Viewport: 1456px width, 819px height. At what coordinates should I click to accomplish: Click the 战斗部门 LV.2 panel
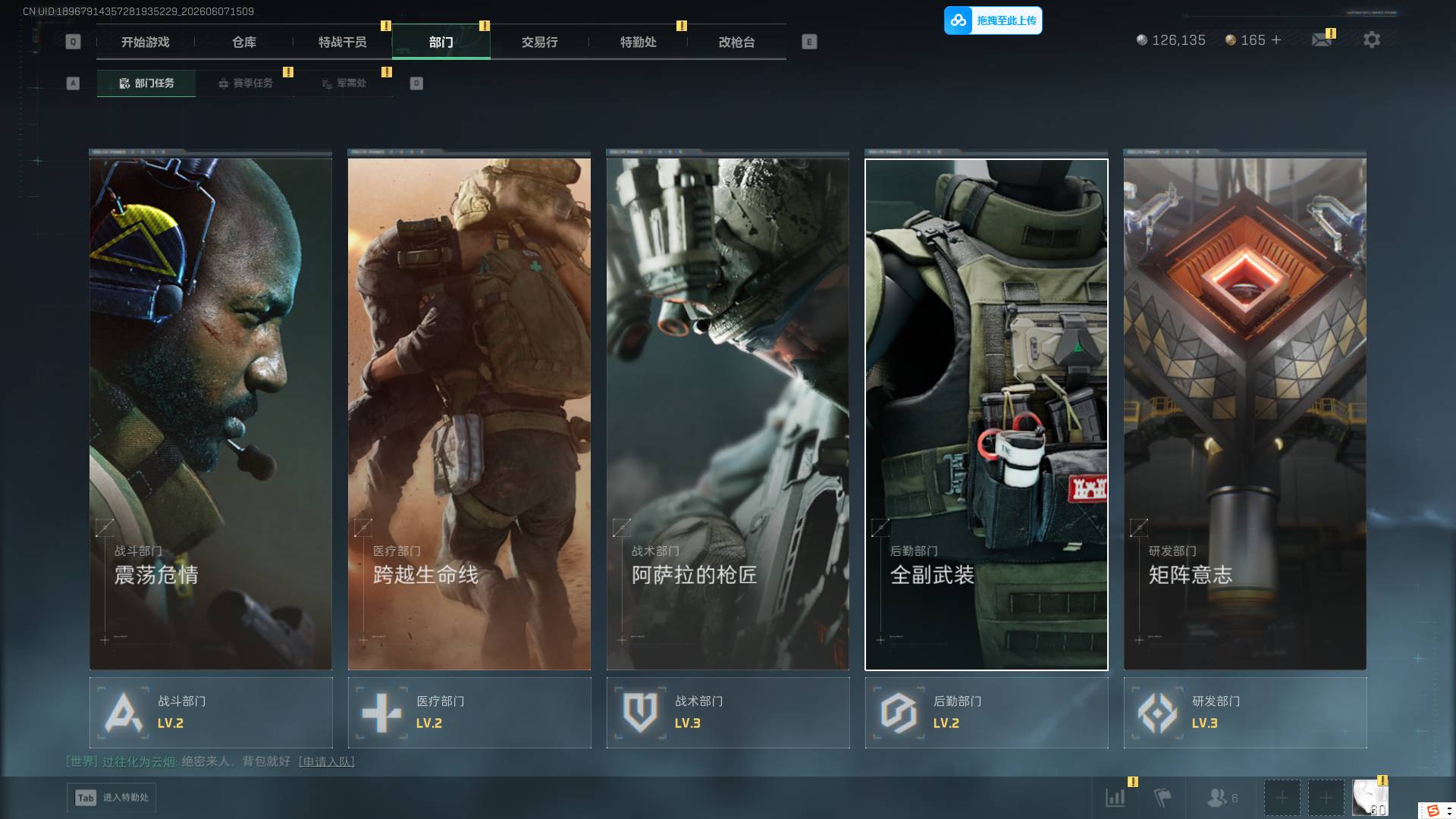click(211, 713)
